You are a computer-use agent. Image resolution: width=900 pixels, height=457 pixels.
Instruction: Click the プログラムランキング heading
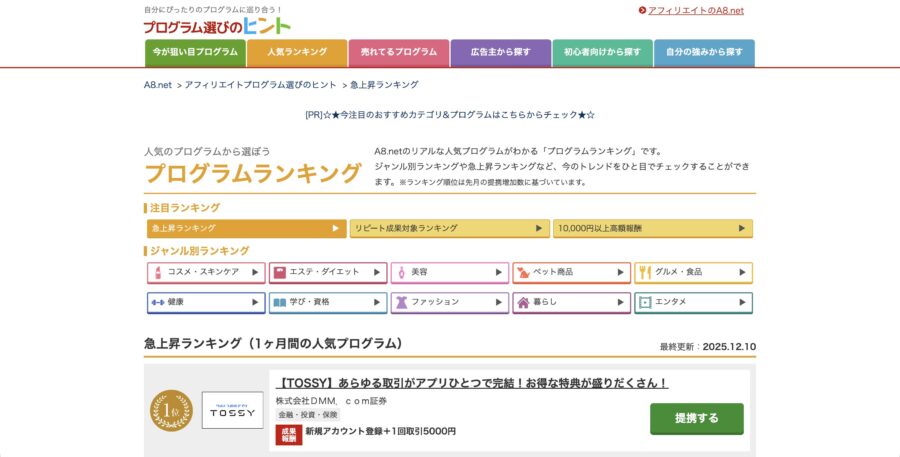coord(253,173)
